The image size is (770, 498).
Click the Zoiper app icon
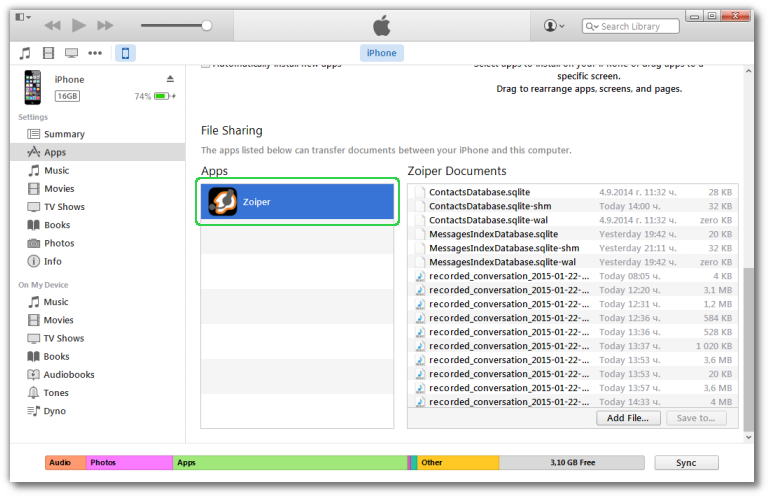tap(222, 202)
